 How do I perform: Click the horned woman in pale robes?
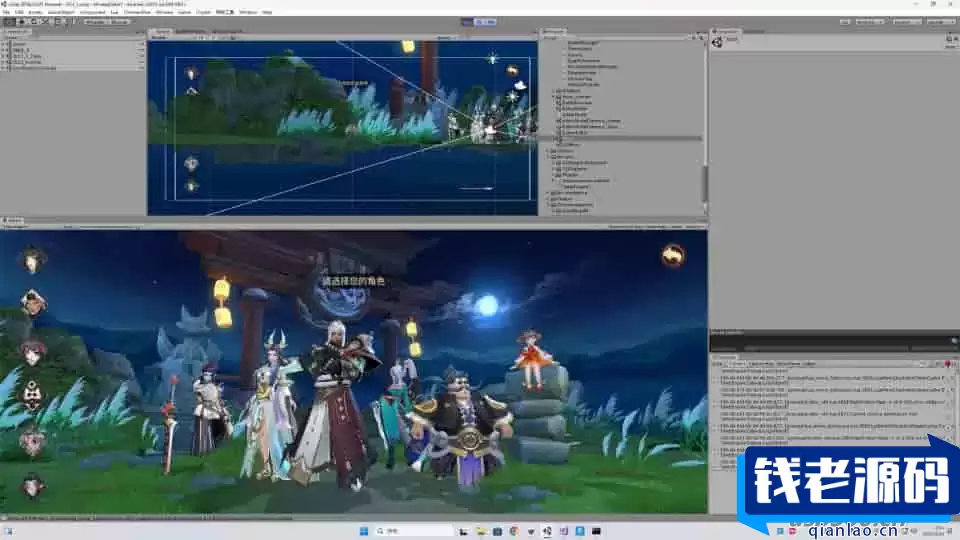point(271,404)
